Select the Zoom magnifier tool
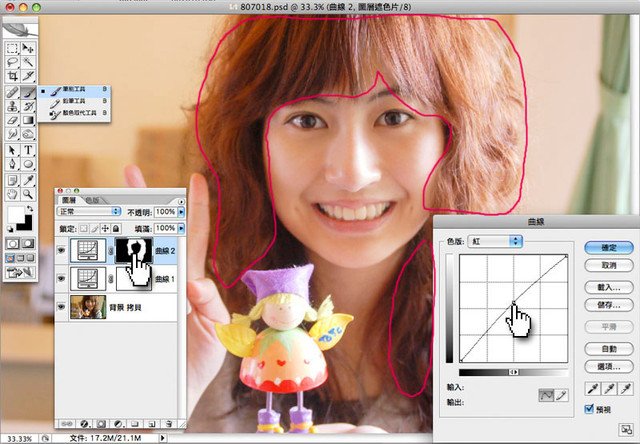The width and height of the screenshot is (640, 444). (x=28, y=194)
